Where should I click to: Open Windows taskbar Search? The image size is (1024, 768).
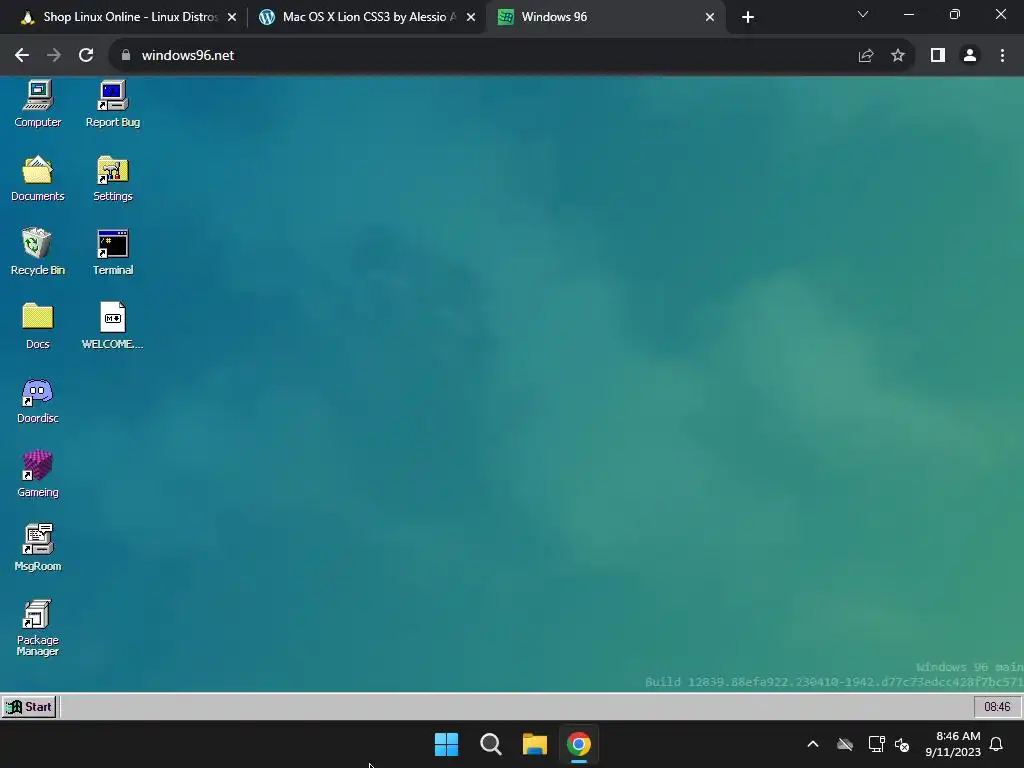point(490,744)
